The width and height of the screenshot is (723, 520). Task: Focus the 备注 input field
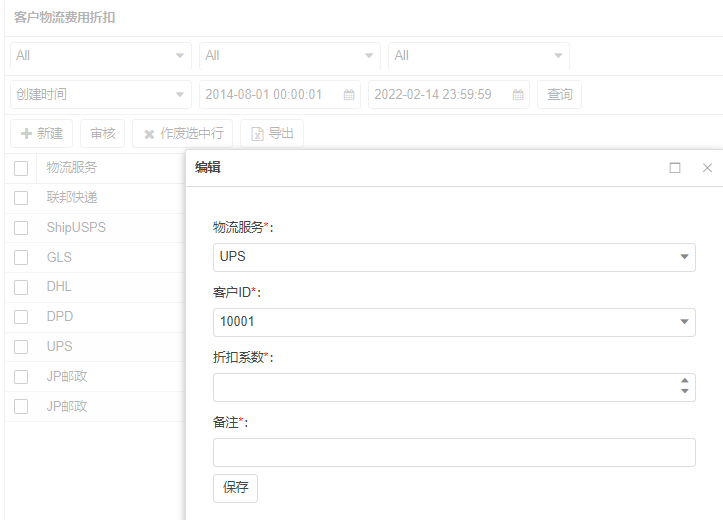454,452
